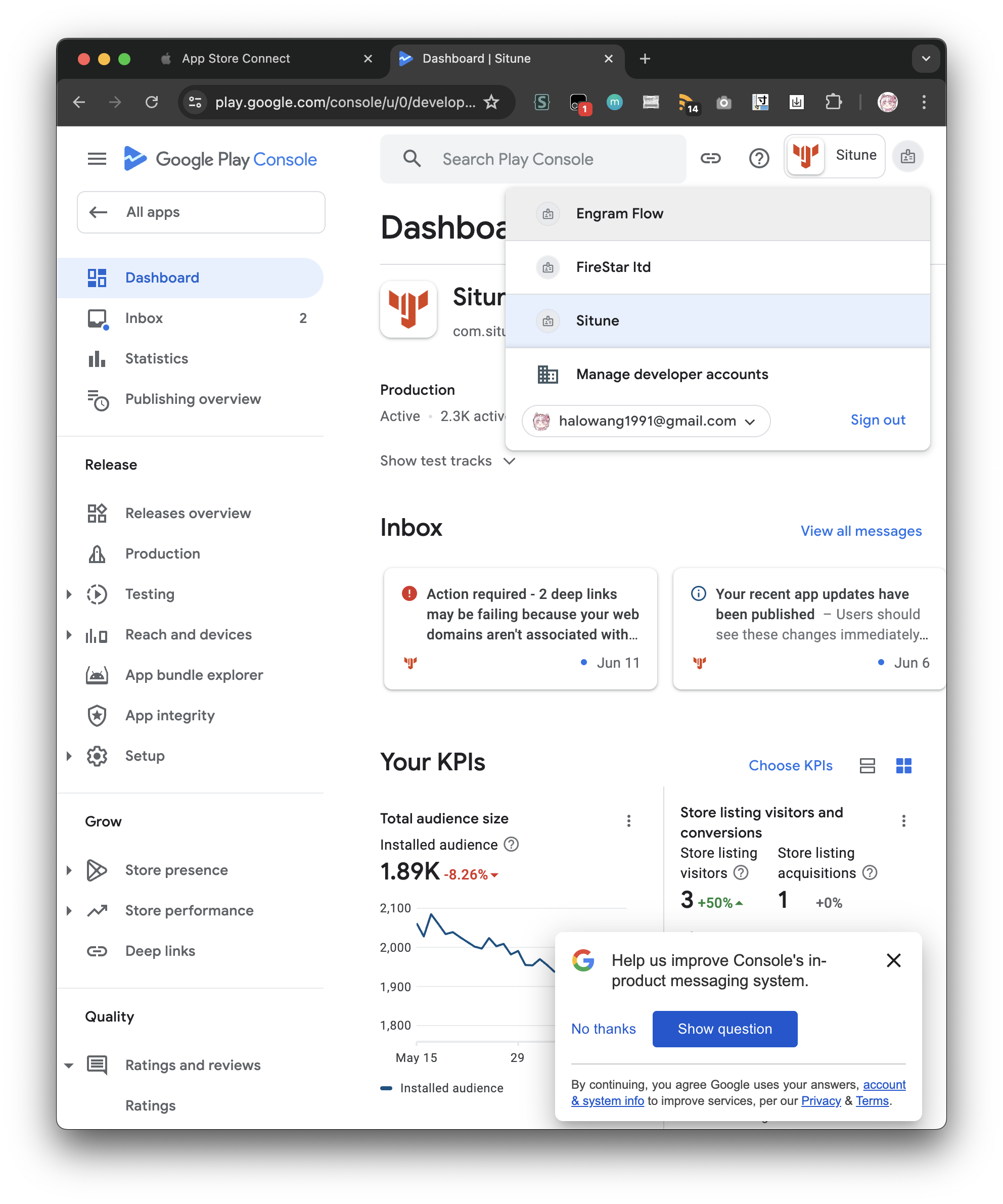This screenshot has height=1204, width=1003.
Task: Click the copy link icon in header
Action: point(710,158)
